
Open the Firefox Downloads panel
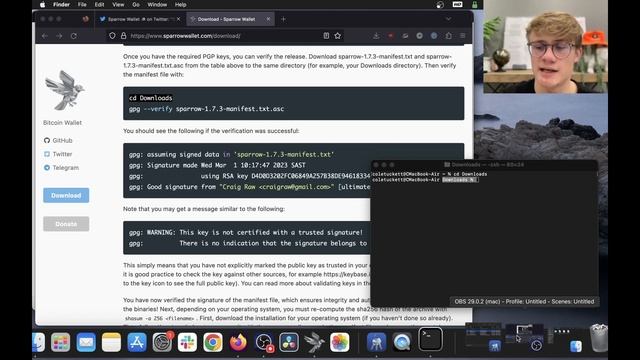tap(376, 36)
